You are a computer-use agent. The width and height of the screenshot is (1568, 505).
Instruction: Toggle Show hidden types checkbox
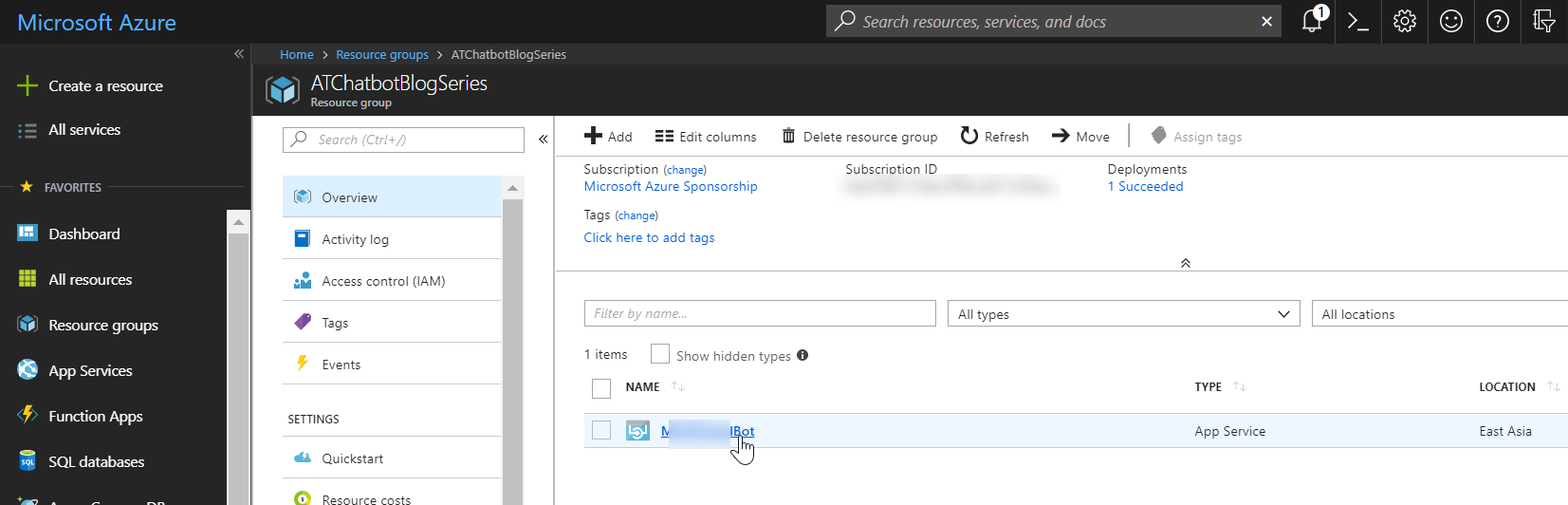click(x=660, y=354)
